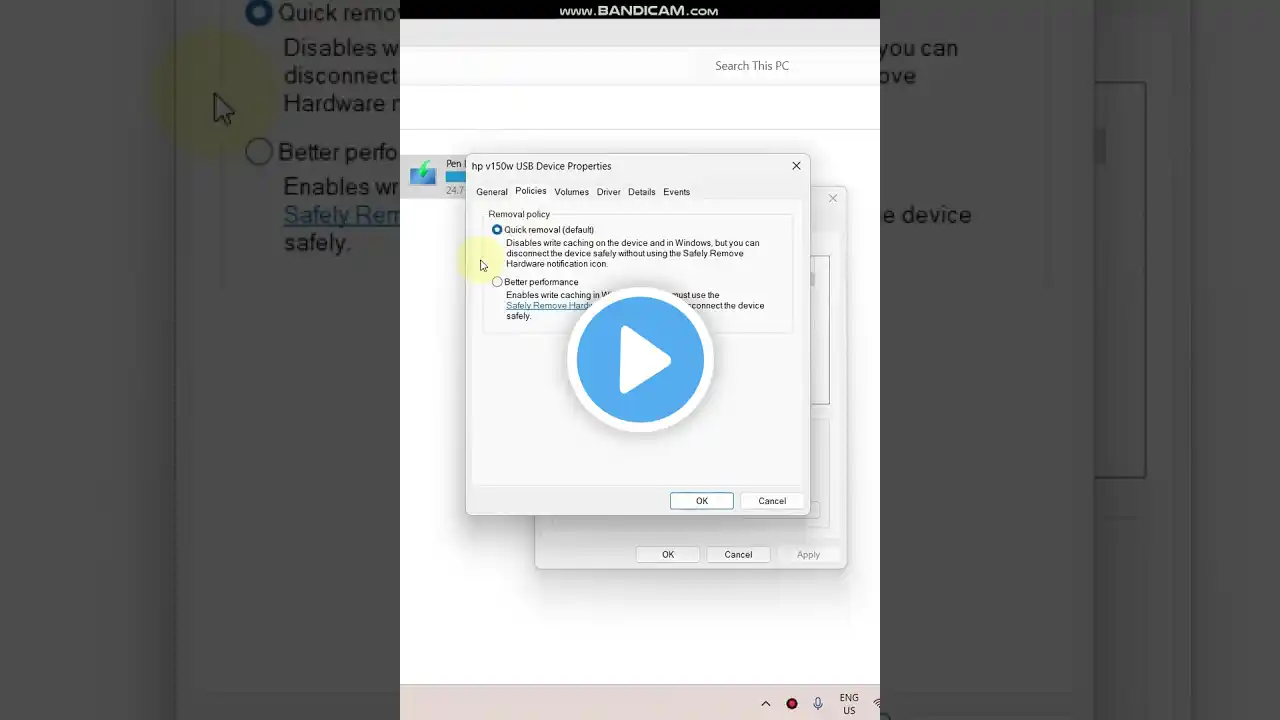The width and height of the screenshot is (1280, 720).
Task: Cancel the USB Device Properties dialog
Action: pyautogui.click(x=772, y=501)
